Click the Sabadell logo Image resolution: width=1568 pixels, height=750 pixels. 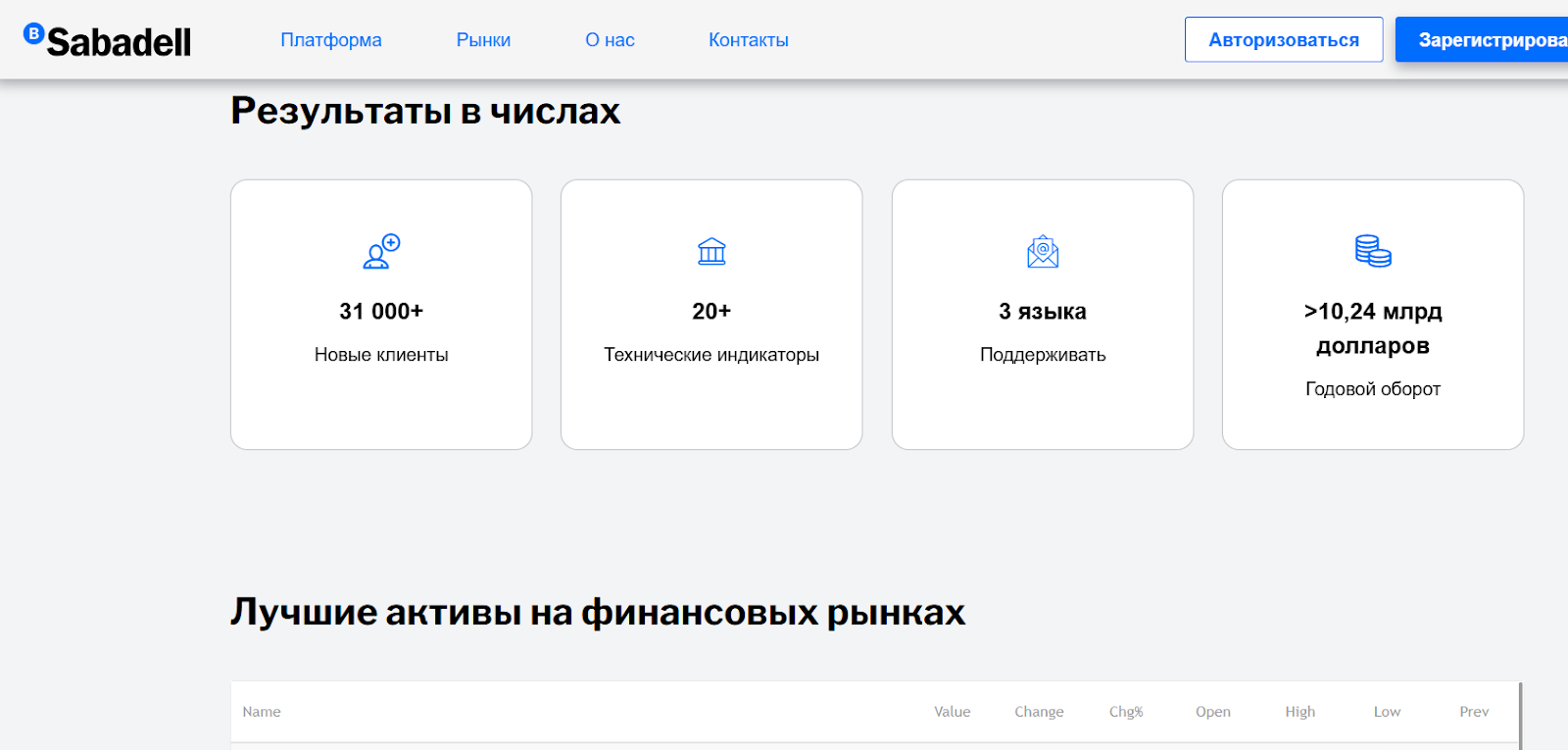pos(108,40)
